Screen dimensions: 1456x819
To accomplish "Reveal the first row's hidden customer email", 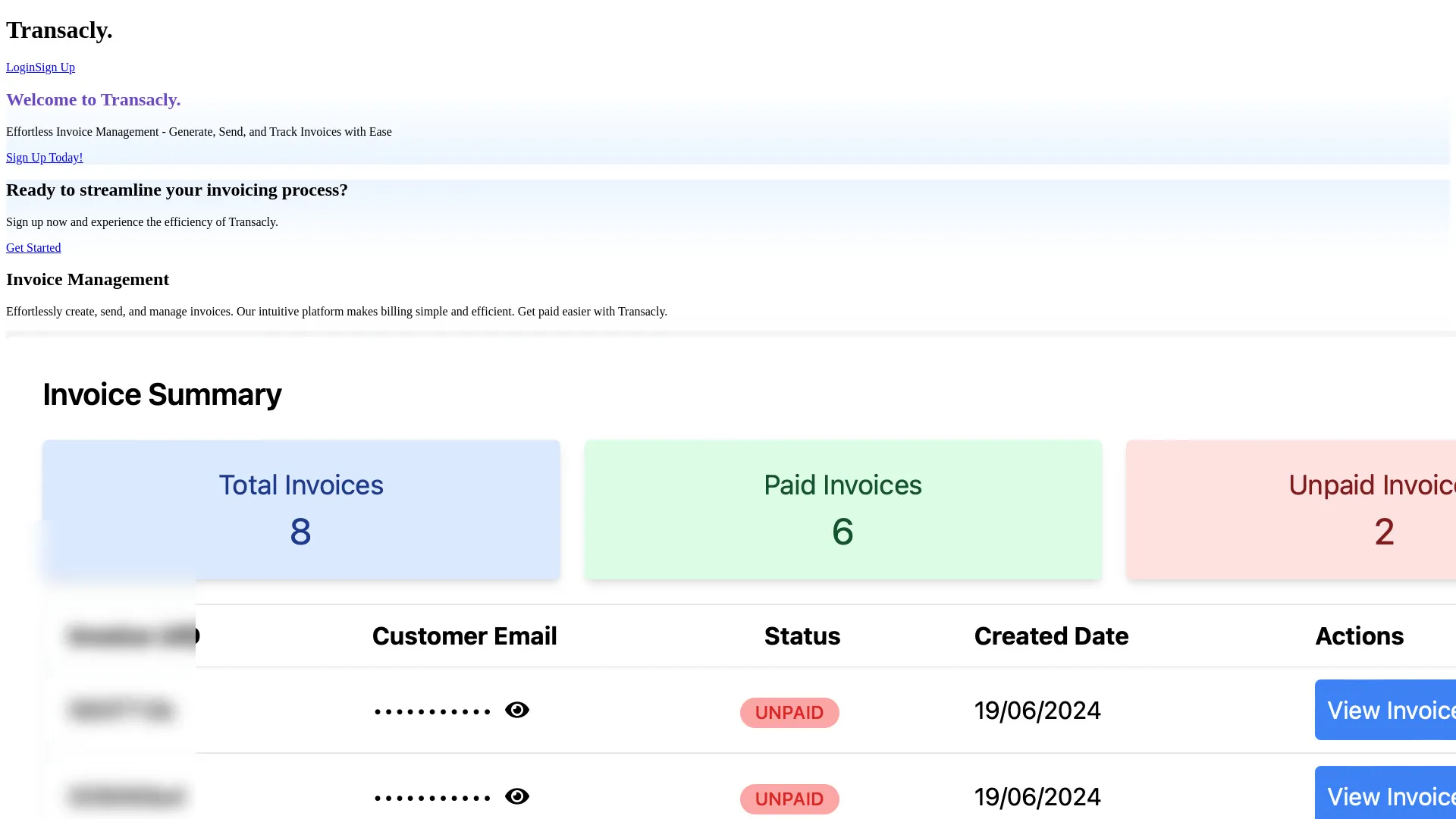I will 516,710.
